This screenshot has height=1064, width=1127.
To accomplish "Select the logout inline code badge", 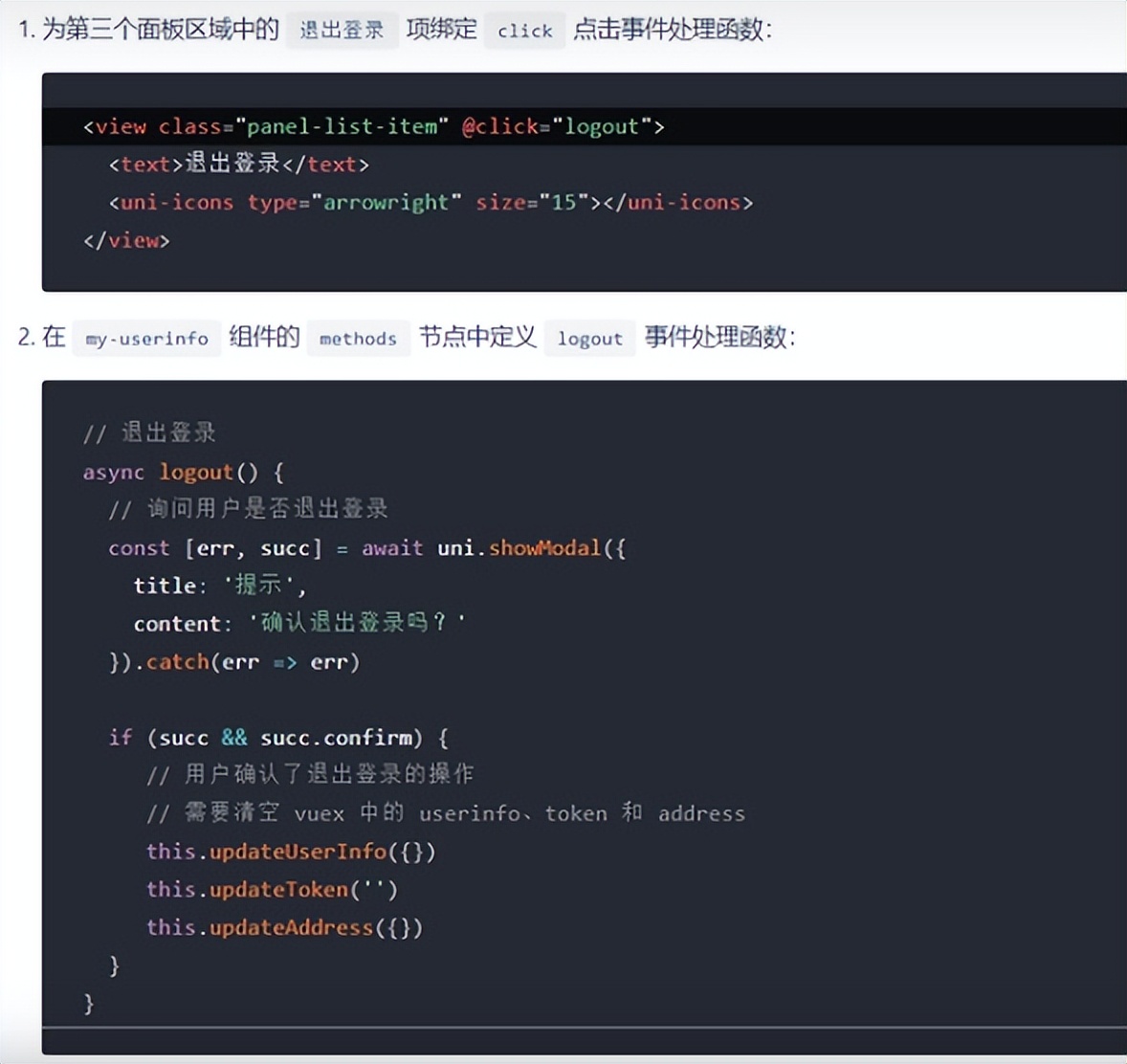I will (x=589, y=338).
